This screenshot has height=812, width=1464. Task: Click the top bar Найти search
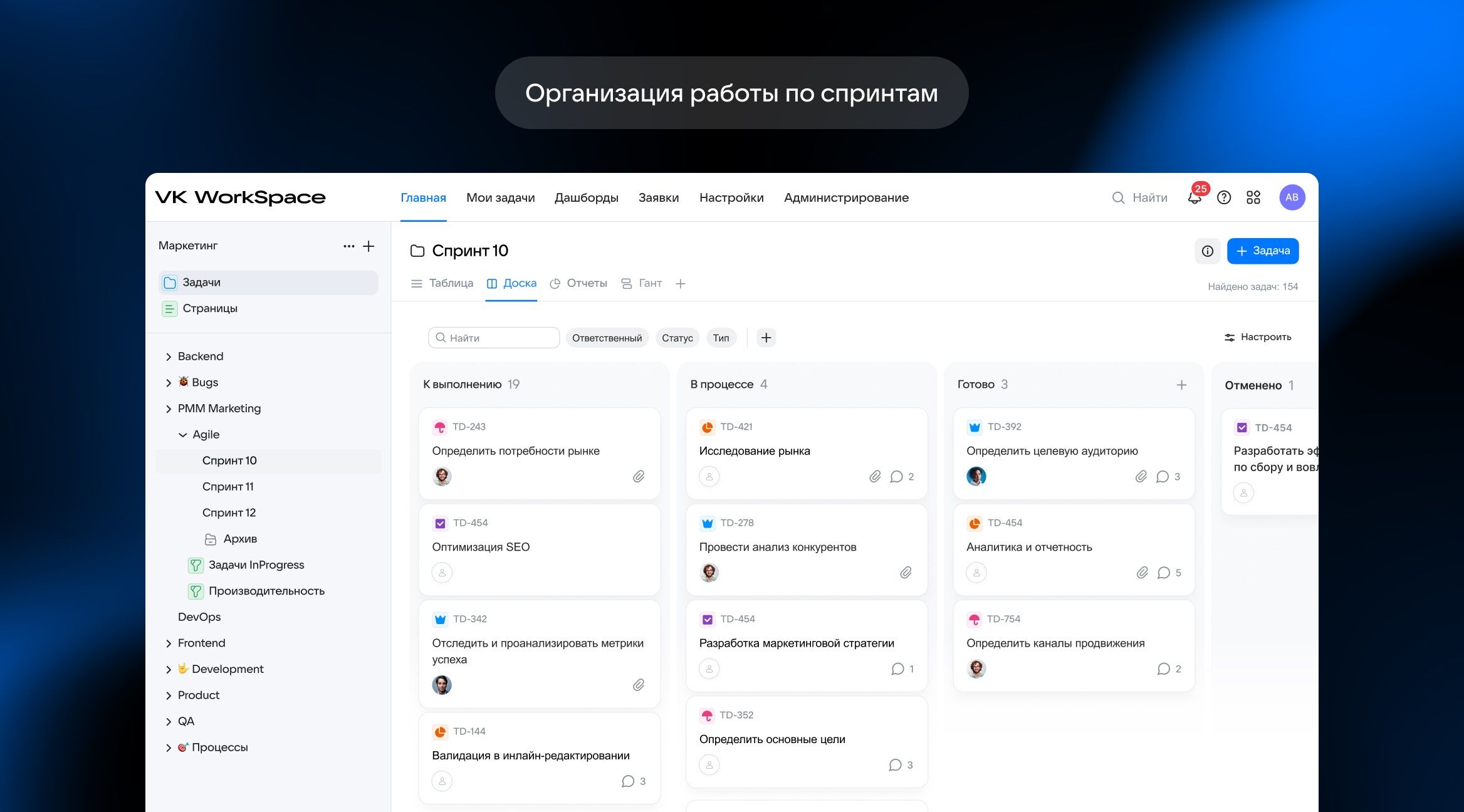1140,198
